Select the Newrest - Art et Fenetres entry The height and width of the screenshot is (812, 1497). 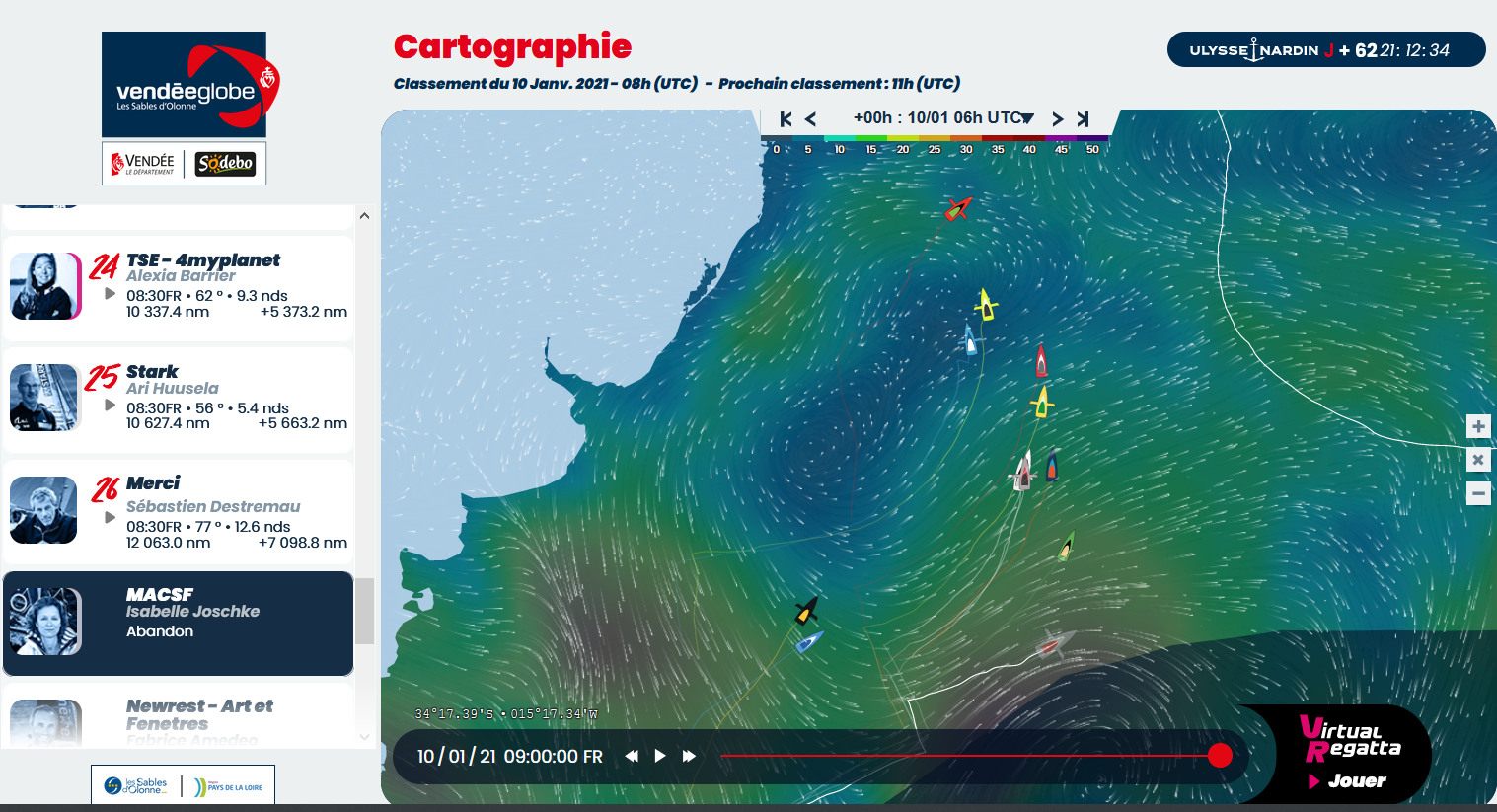tap(179, 715)
